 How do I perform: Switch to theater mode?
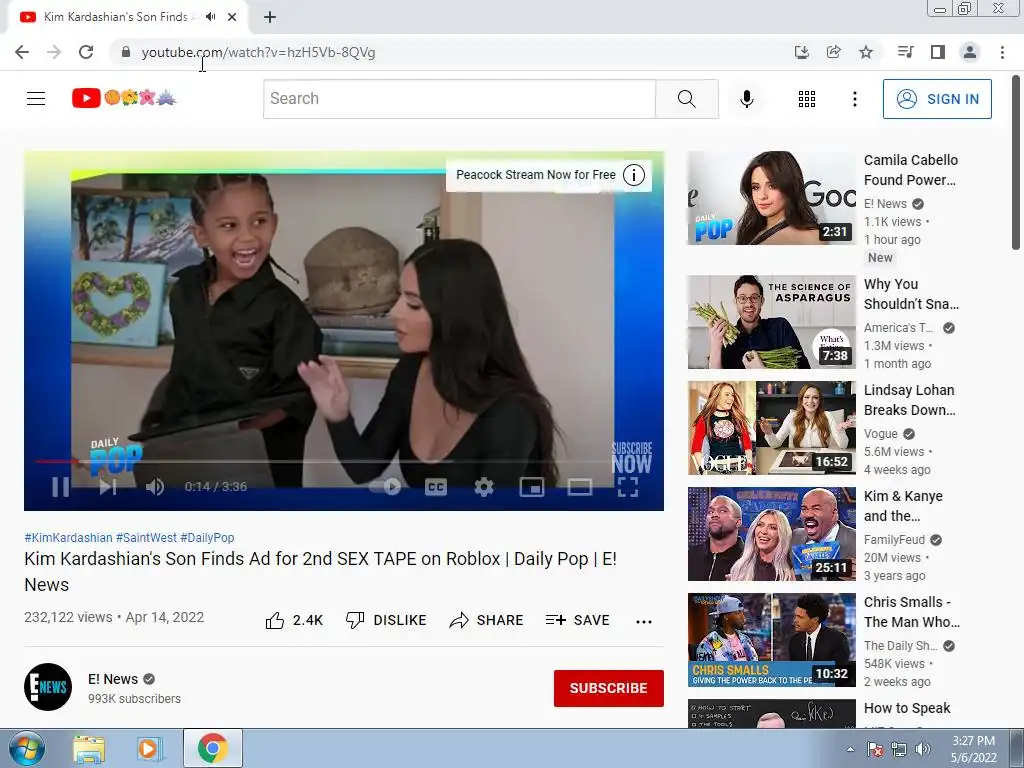[x=579, y=487]
